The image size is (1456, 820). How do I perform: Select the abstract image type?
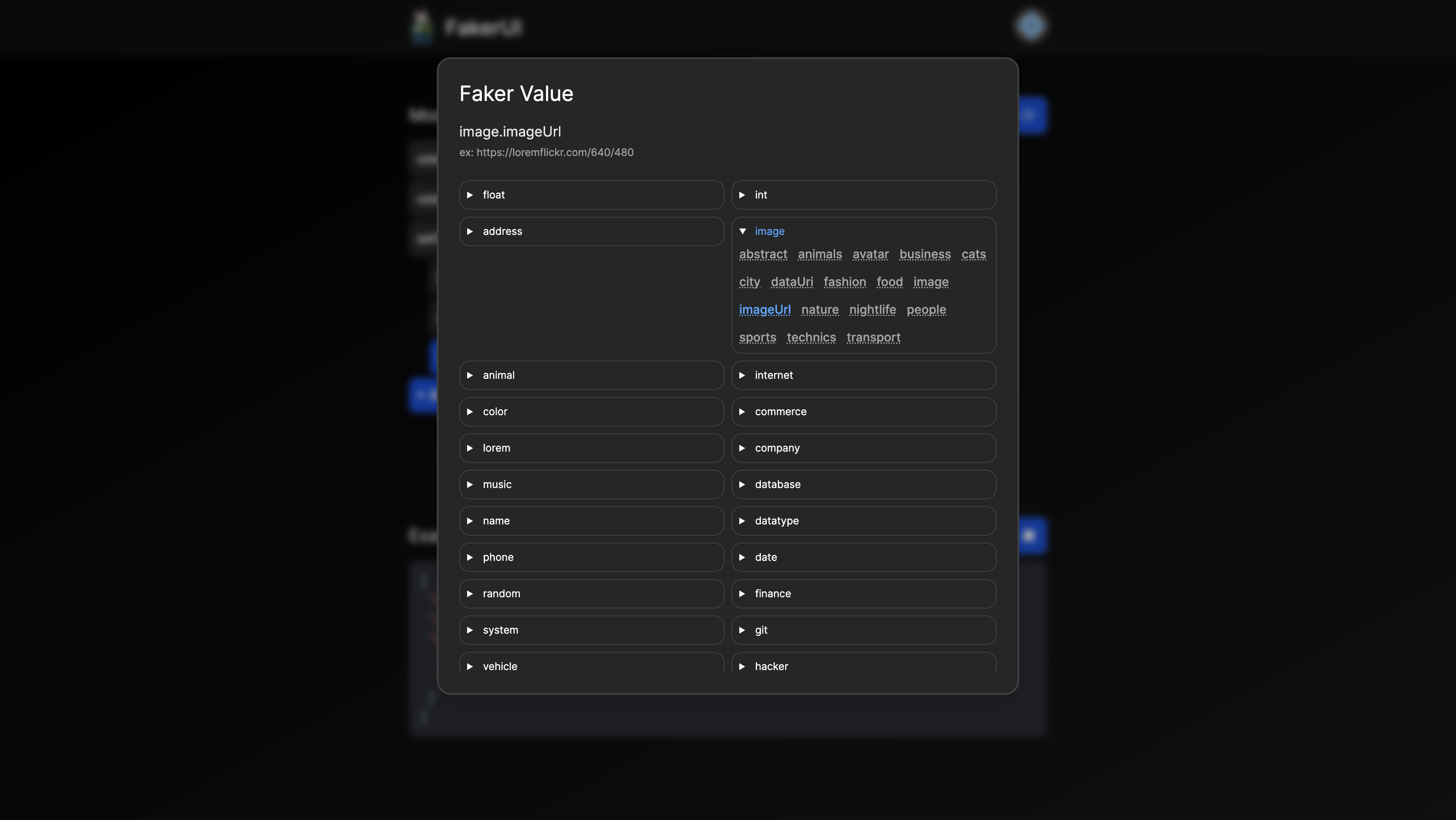coord(763,254)
